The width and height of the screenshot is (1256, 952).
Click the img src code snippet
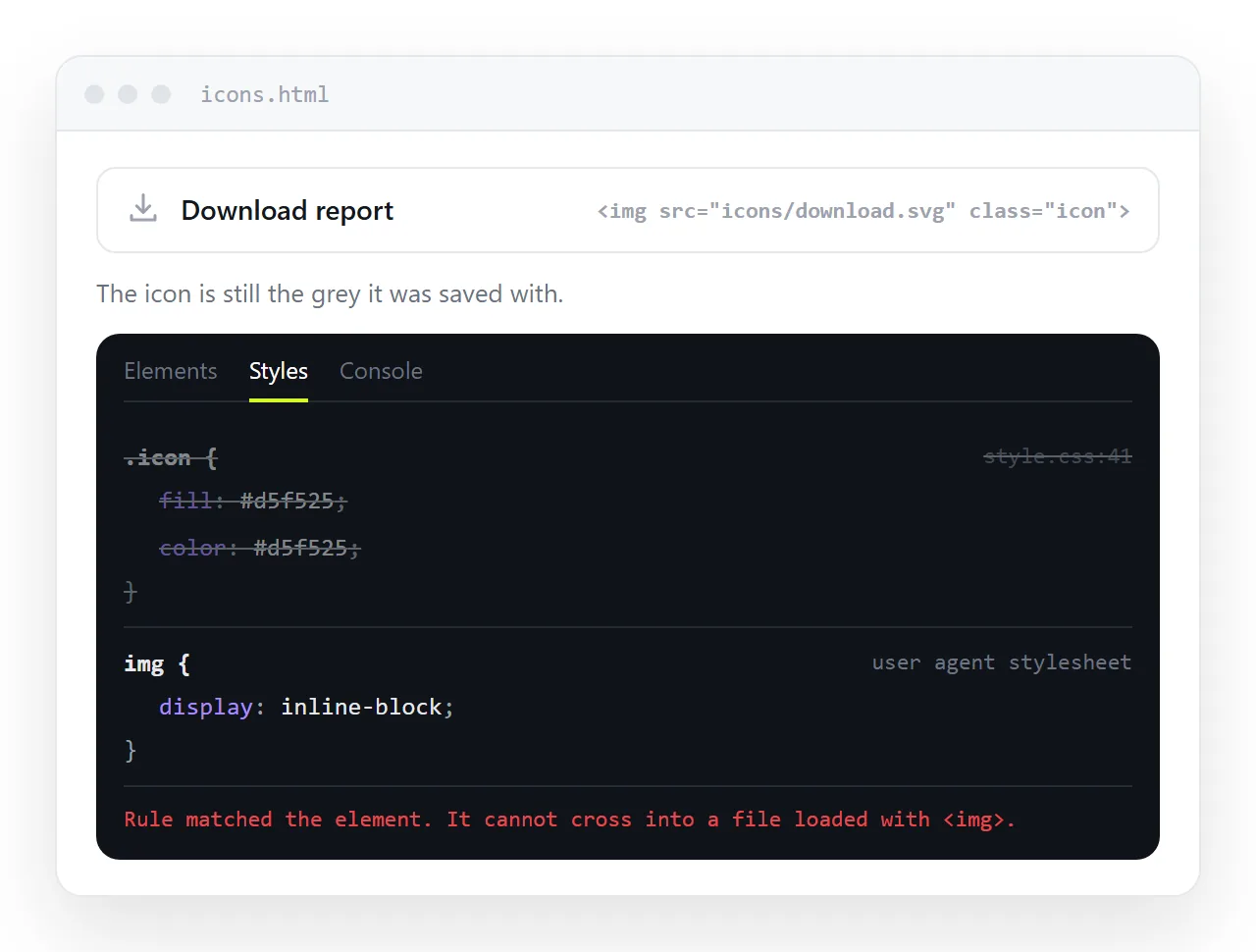point(863,211)
